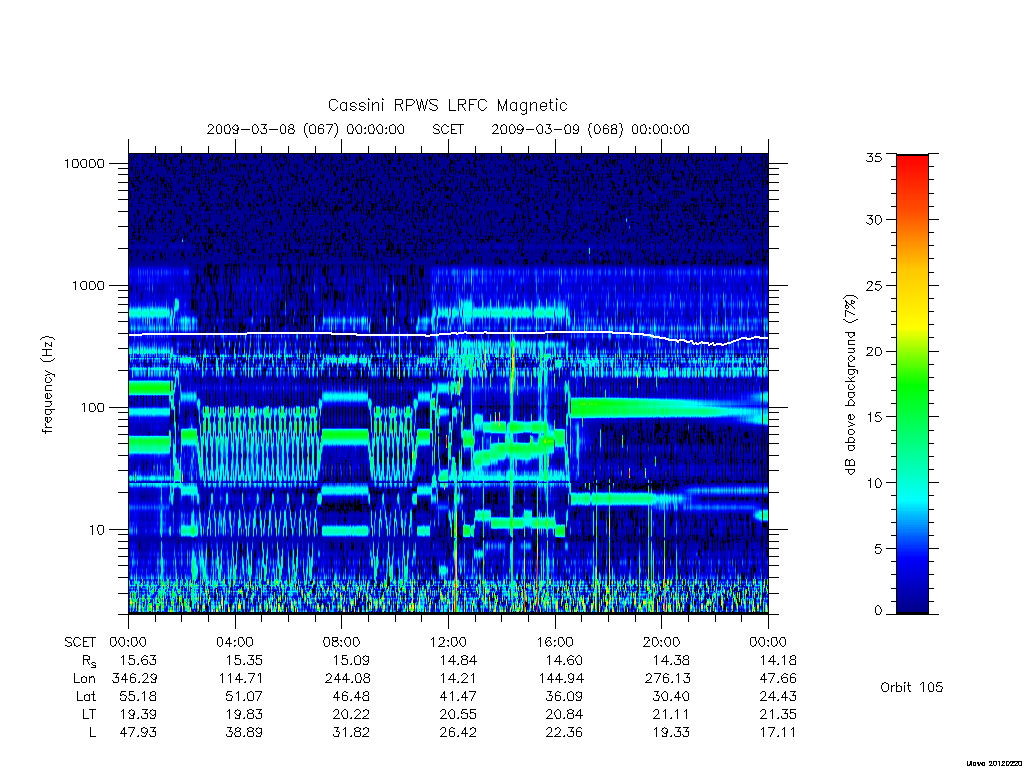1024x768 pixels.
Task: Click the Lon value '114.71'
Action: point(241,679)
